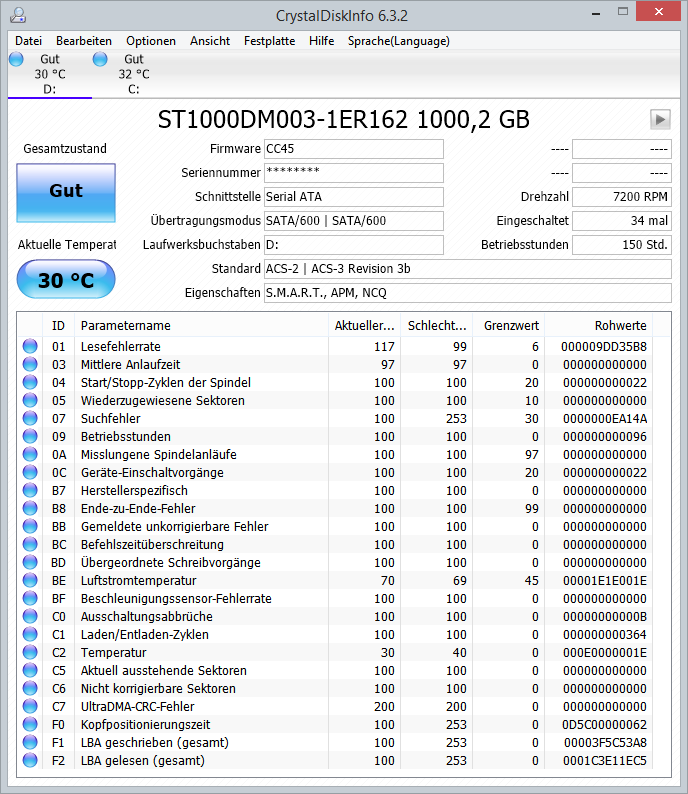
Task: Open the Optionen menu
Action: tap(151, 41)
